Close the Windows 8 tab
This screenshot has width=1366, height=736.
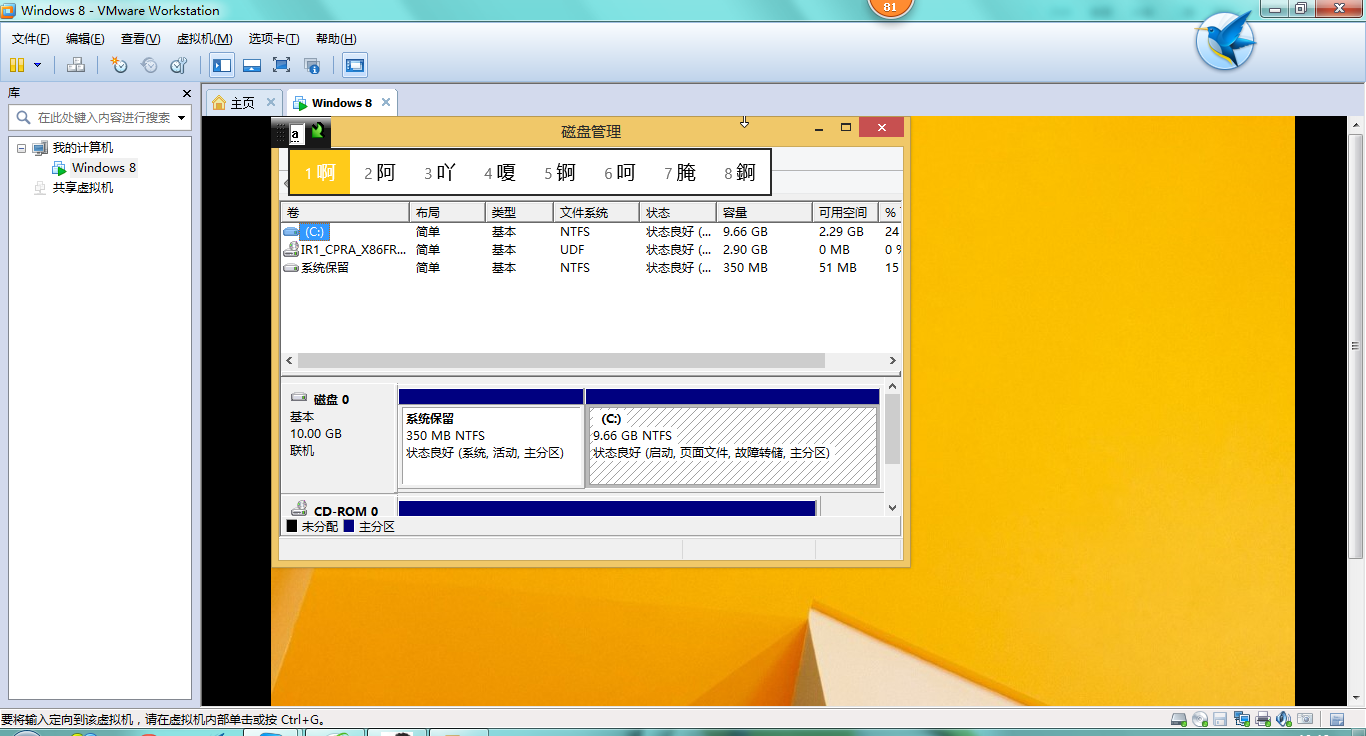pyautogui.click(x=386, y=103)
